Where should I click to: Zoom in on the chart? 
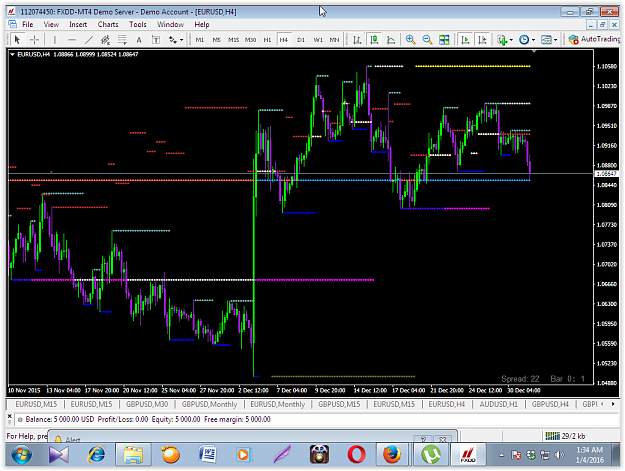[410, 39]
